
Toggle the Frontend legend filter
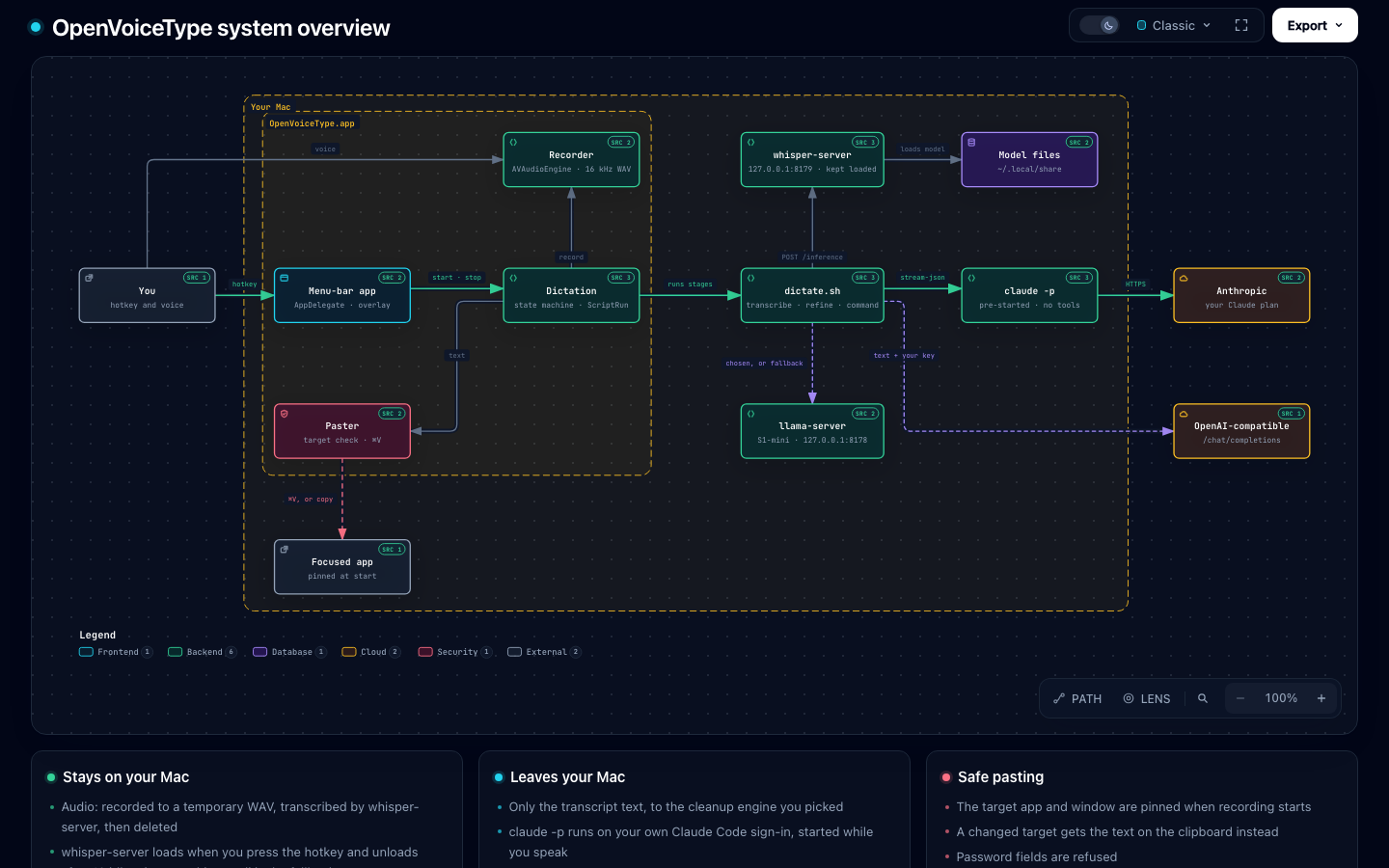pos(116,652)
